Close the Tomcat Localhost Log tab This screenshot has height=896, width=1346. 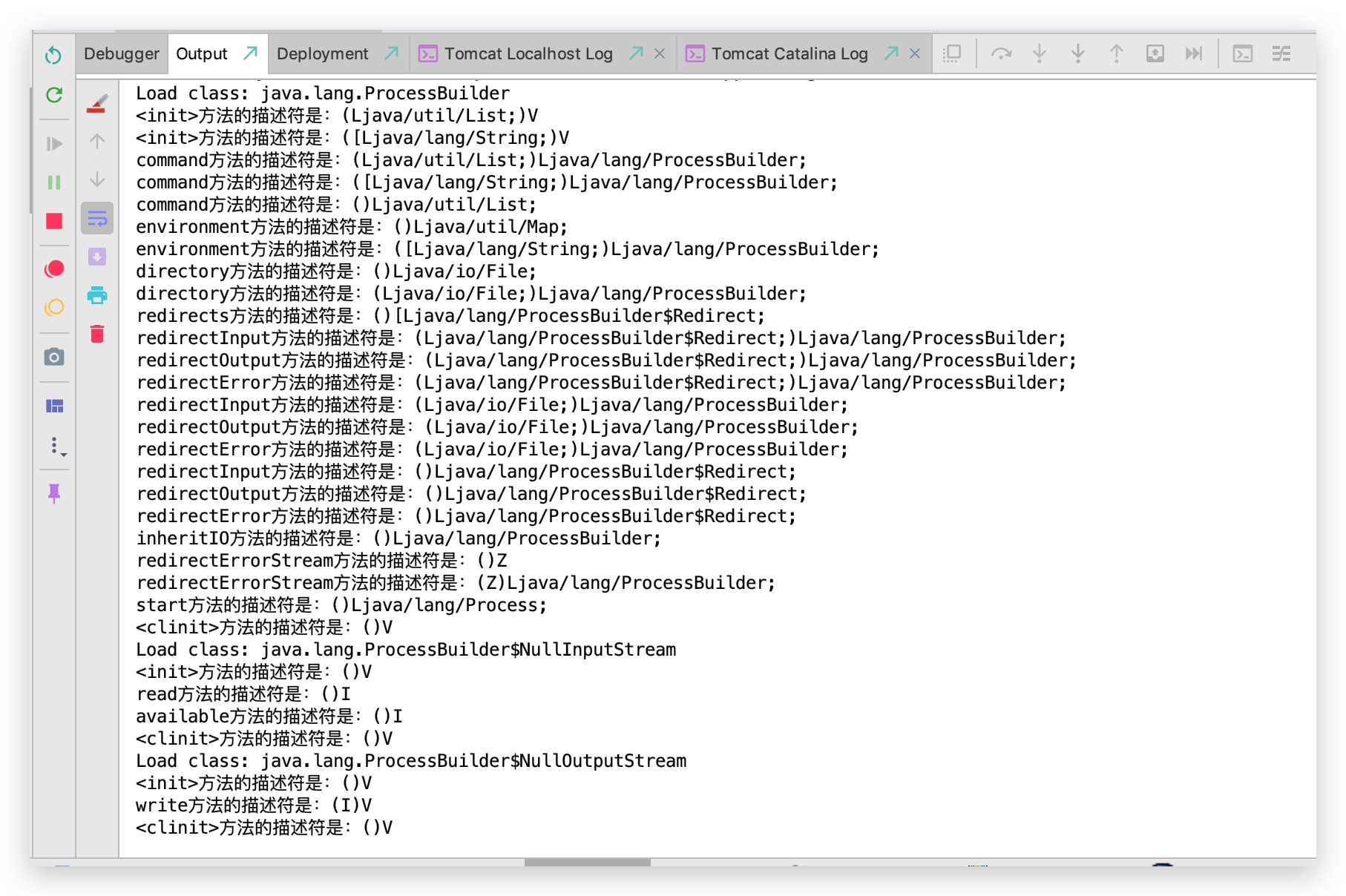click(x=660, y=53)
